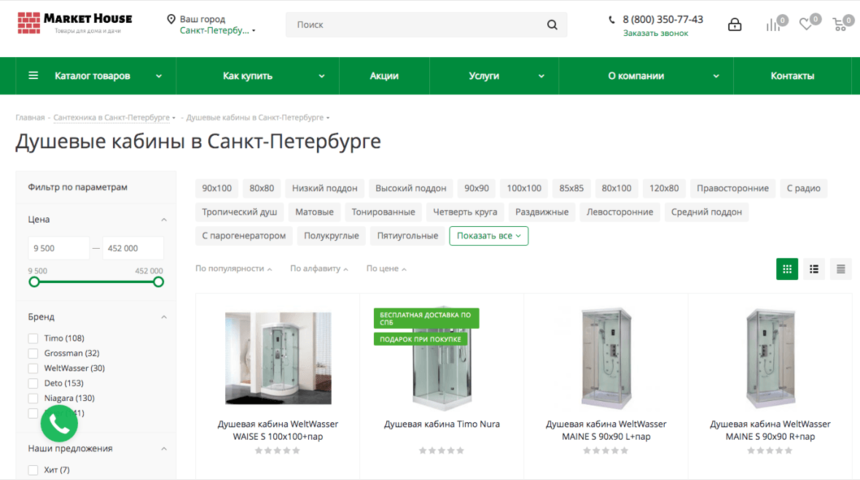Switch to list view with thumbnails

[814, 269]
